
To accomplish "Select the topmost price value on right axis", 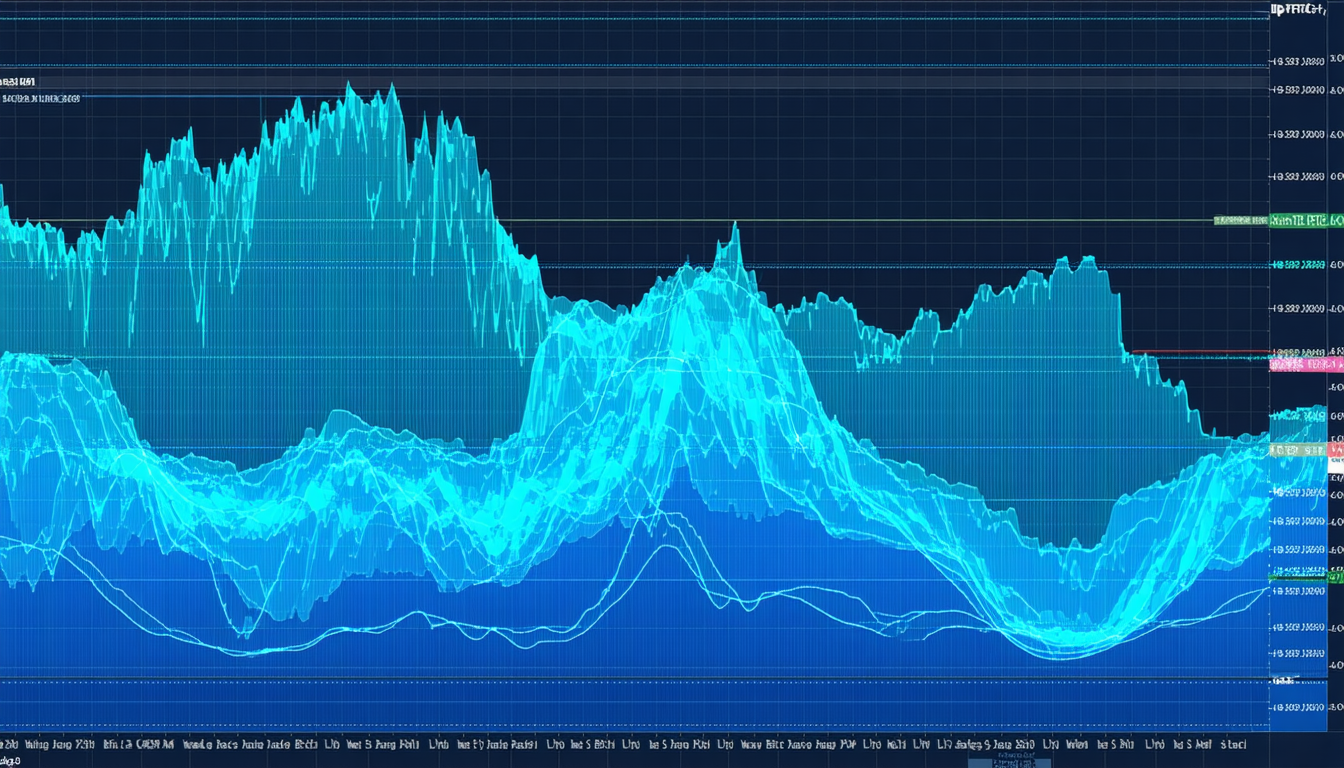I will (x=1300, y=62).
